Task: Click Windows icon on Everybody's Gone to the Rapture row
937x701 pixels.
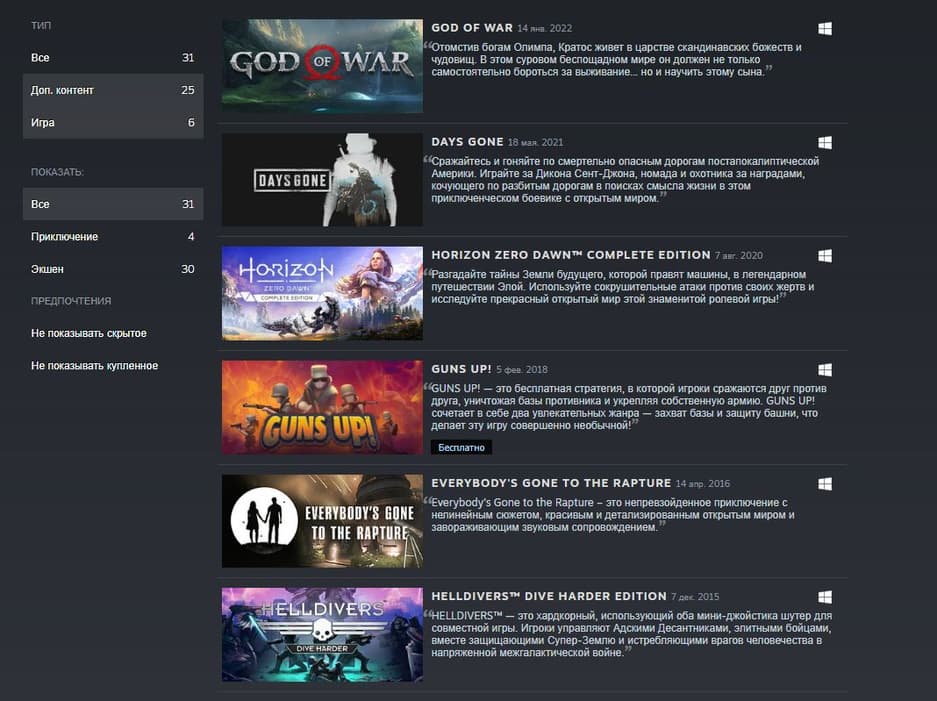Action: click(x=825, y=483)
